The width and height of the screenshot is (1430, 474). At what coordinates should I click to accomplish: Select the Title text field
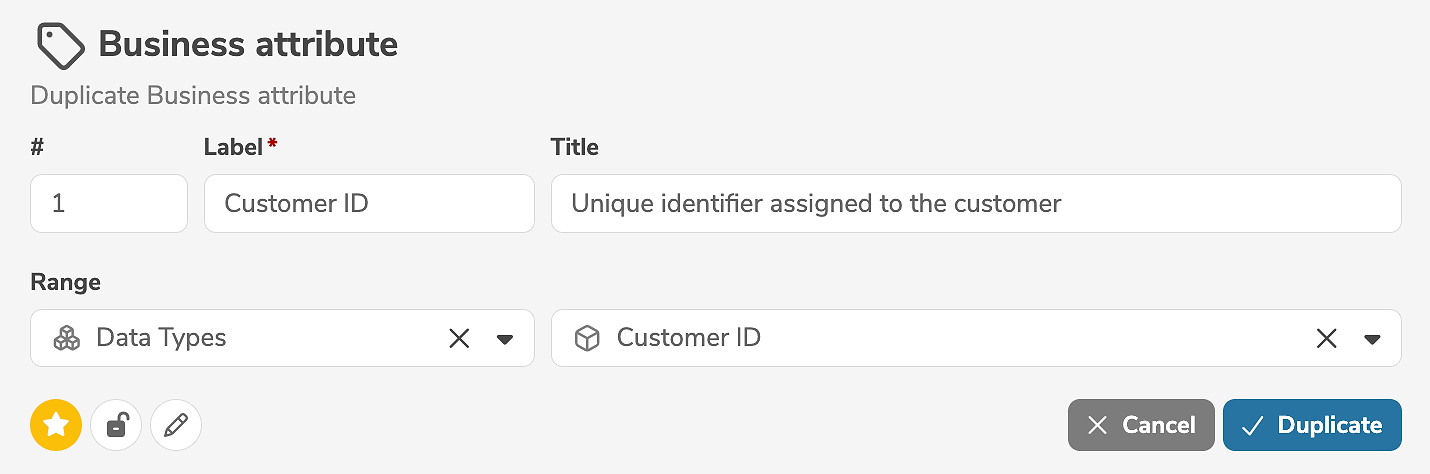click(975, 204)
